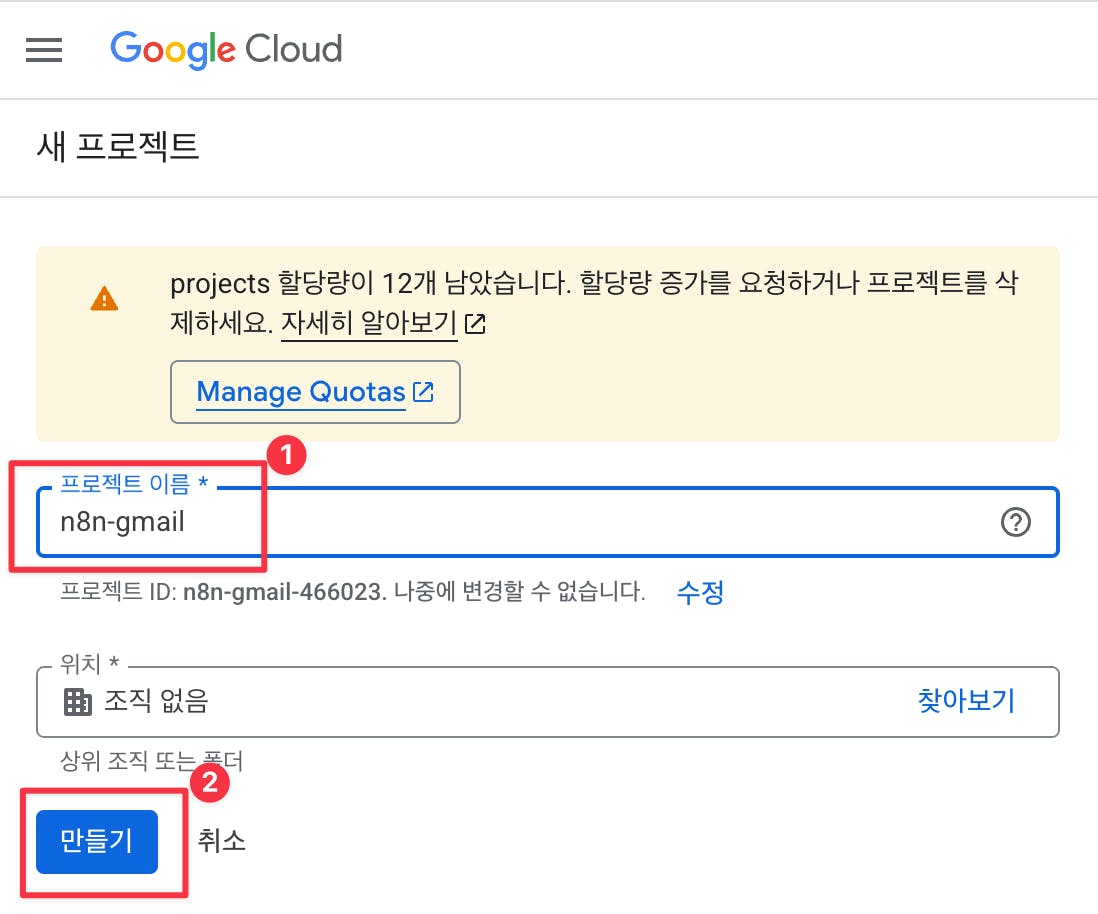Screen dimensions: 1098x914
Task: Click the Manage Quotas button
Action: (x=315, y=392)
